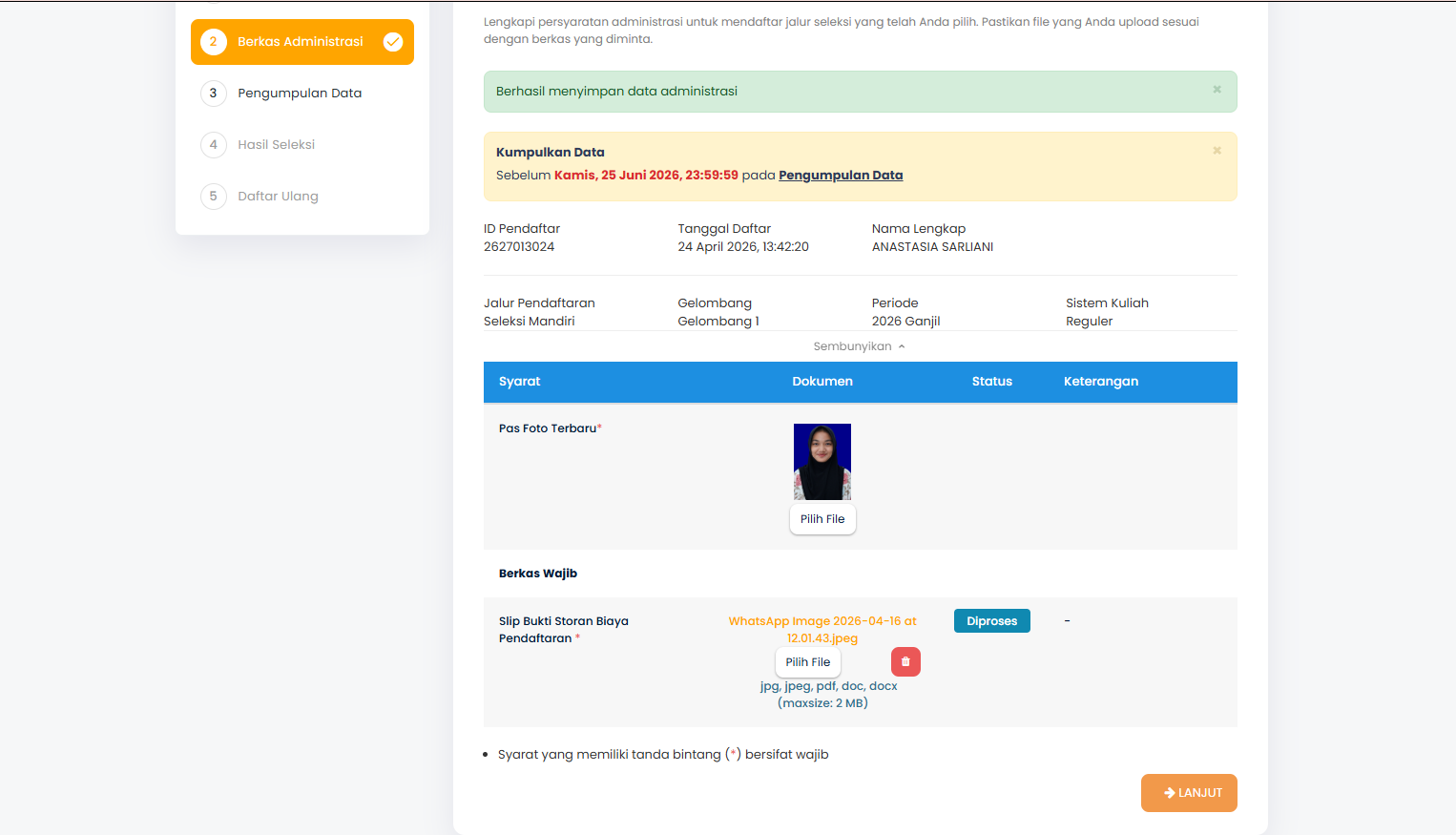The width and height of the screenshot is (1456, 835).
Task: Select the Hasil Seleksi step
Action: pyautogui.click(x=276, y=145)
